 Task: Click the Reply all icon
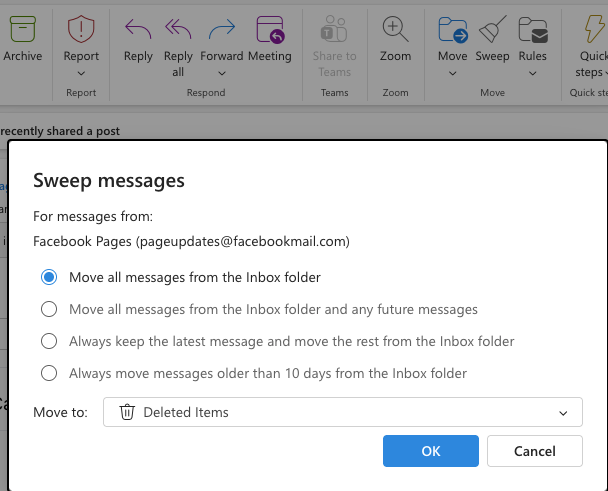click(178, 31)
